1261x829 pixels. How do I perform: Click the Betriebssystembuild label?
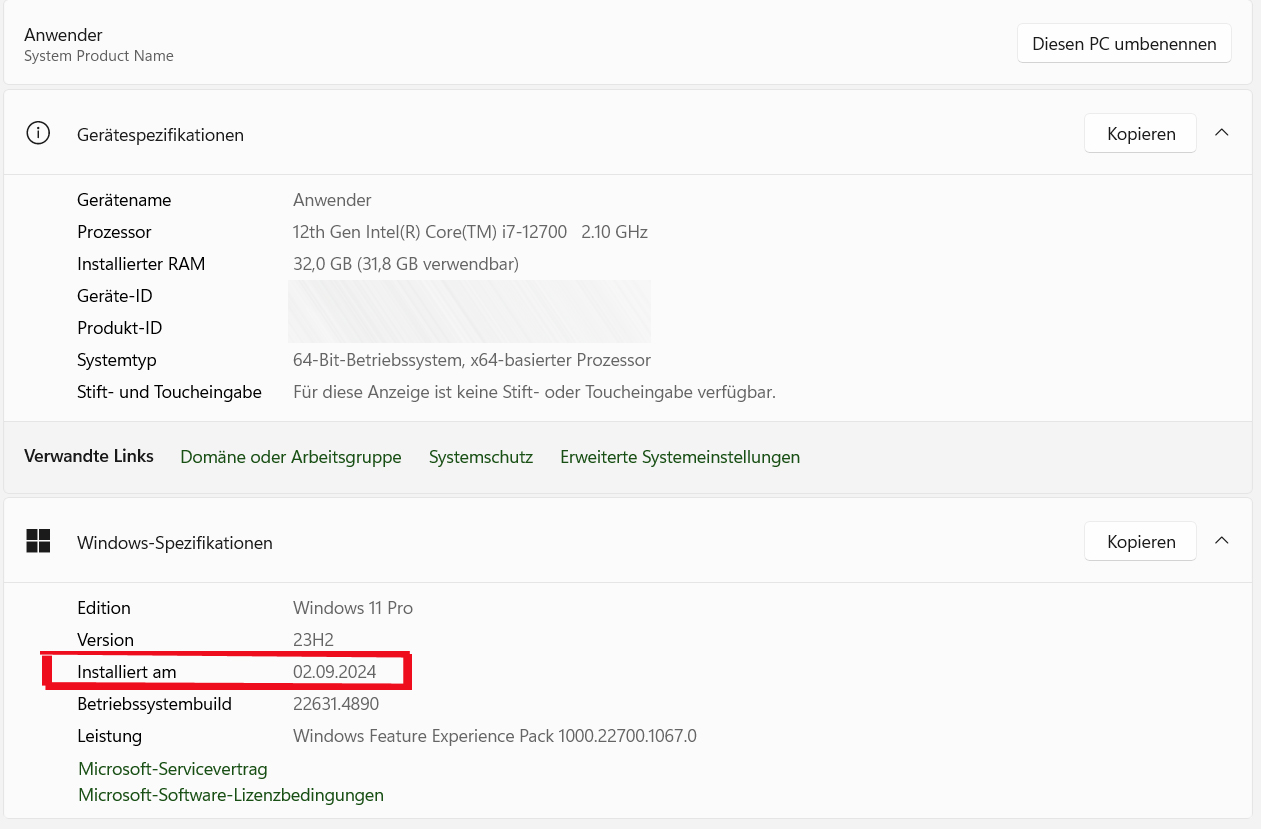154,704
